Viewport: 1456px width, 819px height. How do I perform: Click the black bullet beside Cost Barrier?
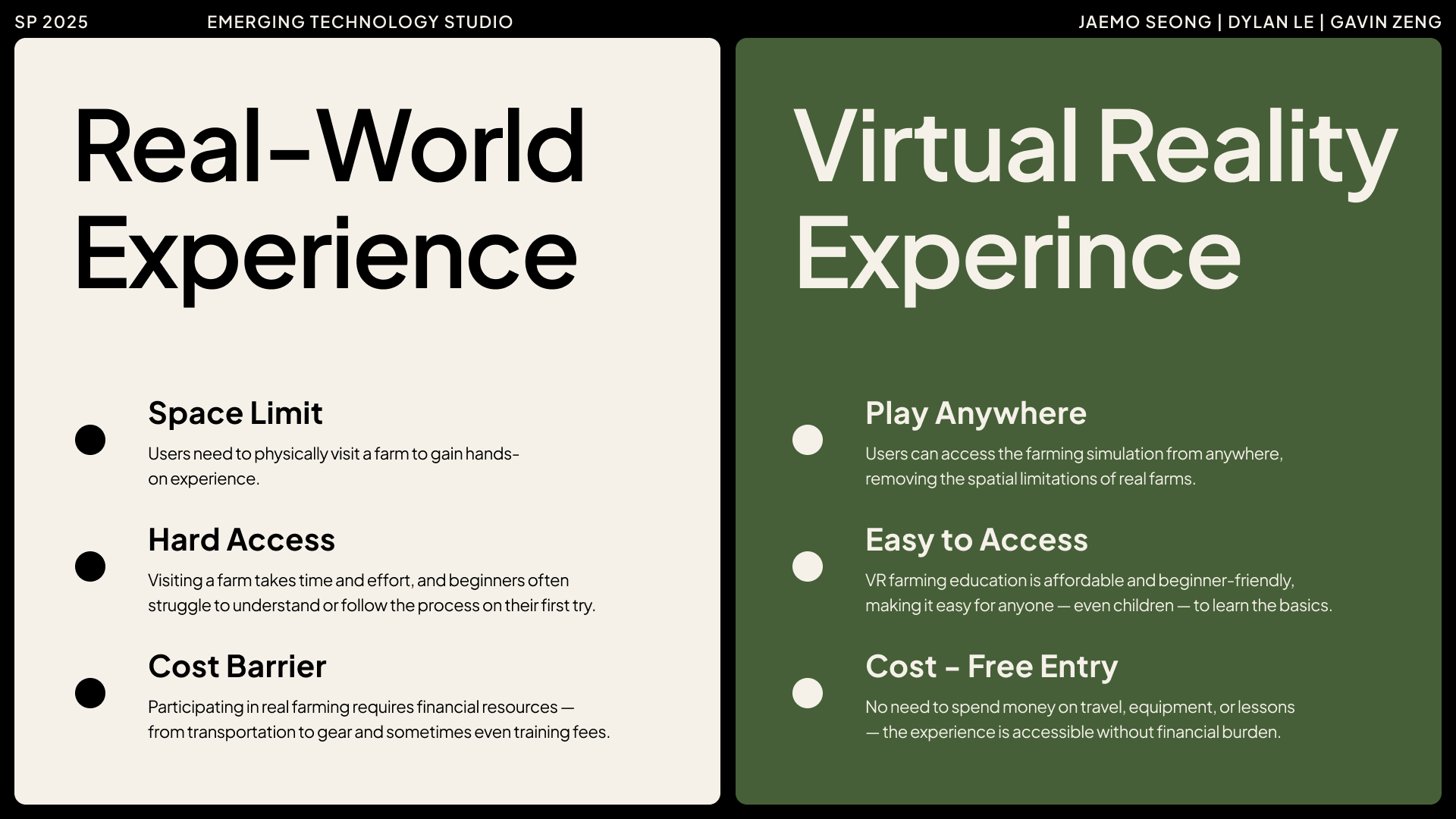click(x=90, y=693)
